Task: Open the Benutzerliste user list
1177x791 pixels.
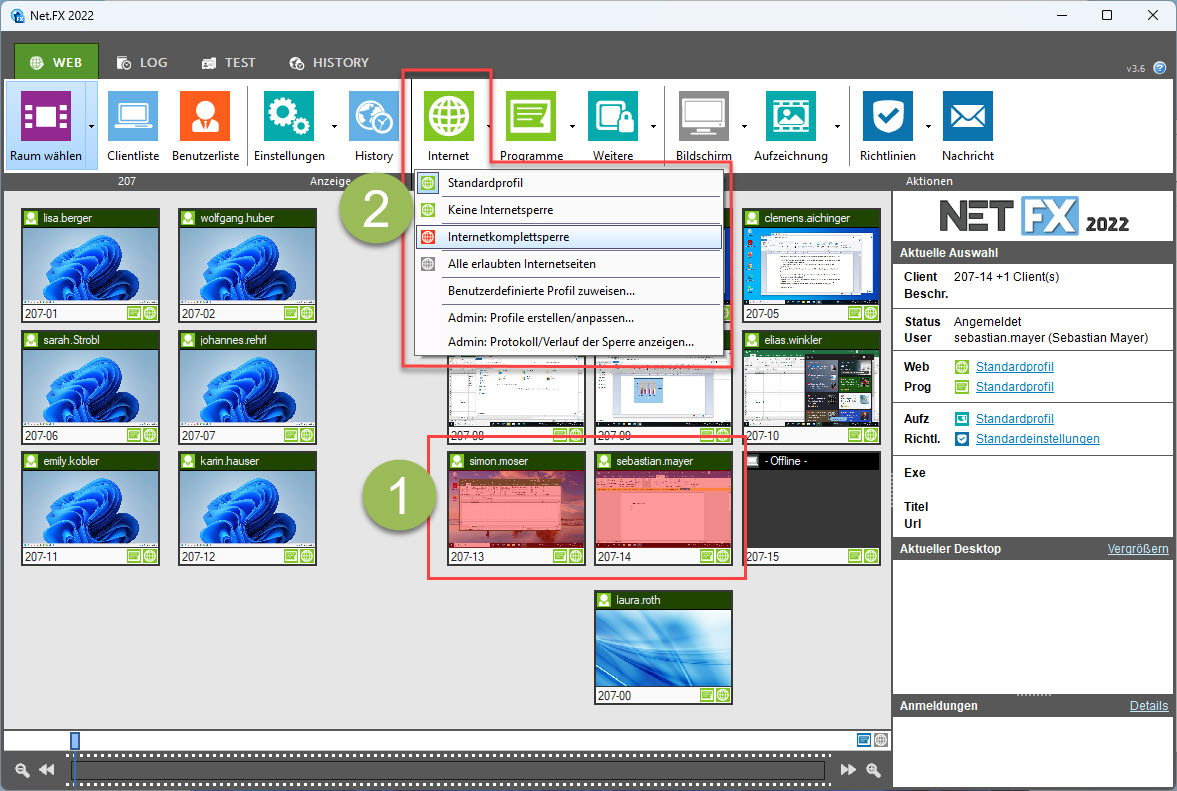Action: click(205, 125)
